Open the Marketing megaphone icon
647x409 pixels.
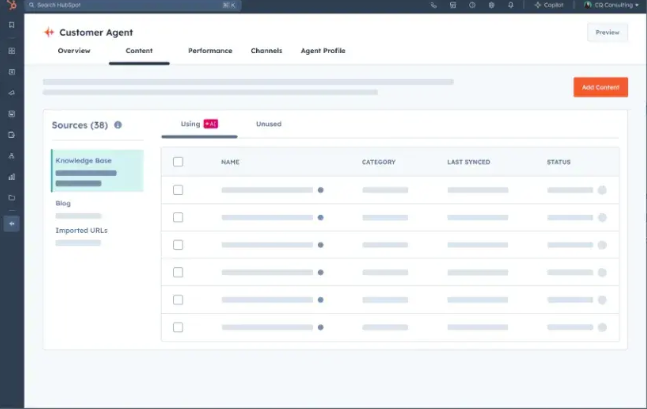(x=12, y=93)
